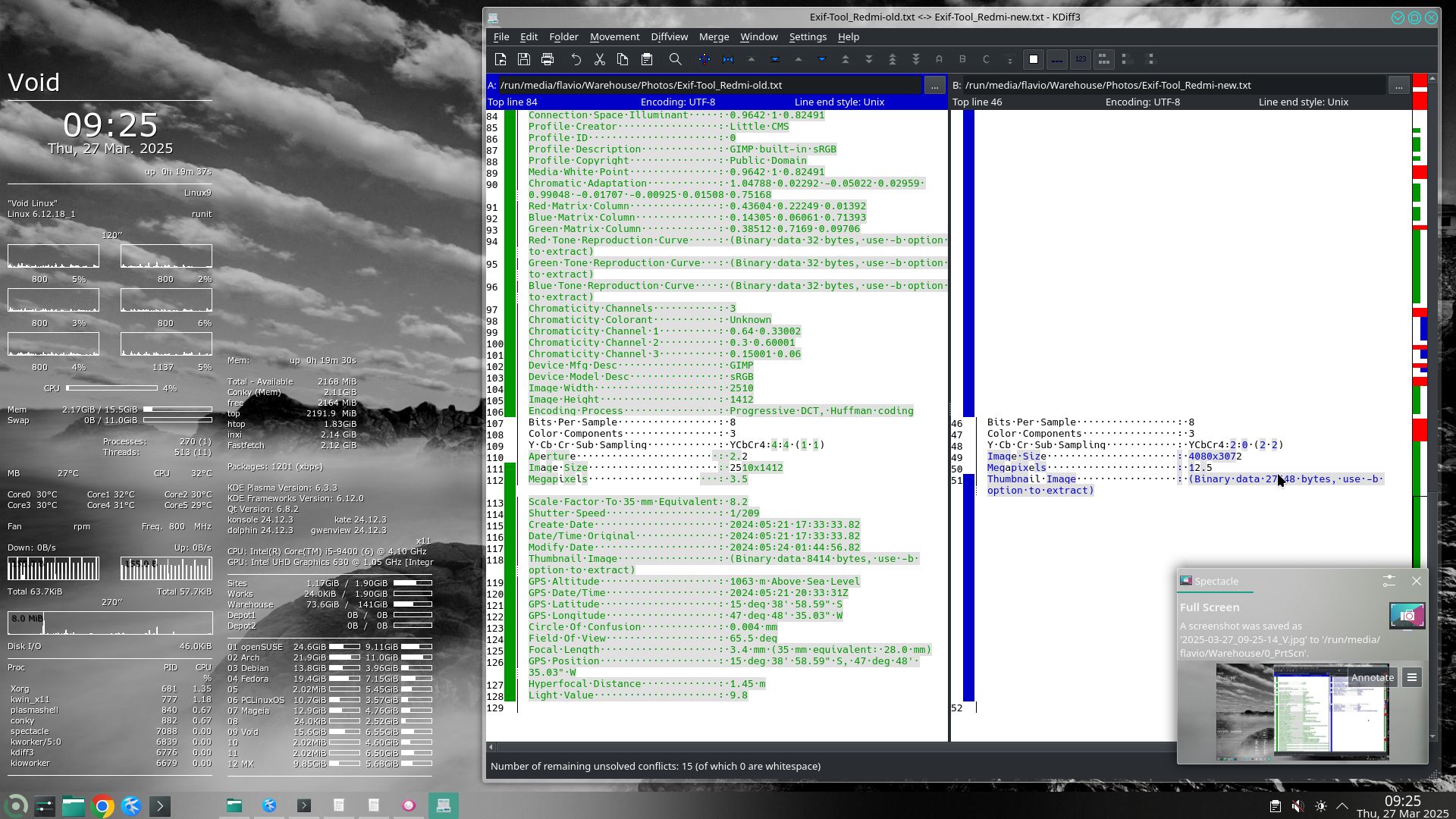Browse file B with the ellipsis button
Viewport: 1456px width, 819px height.
click(1398, 86)
